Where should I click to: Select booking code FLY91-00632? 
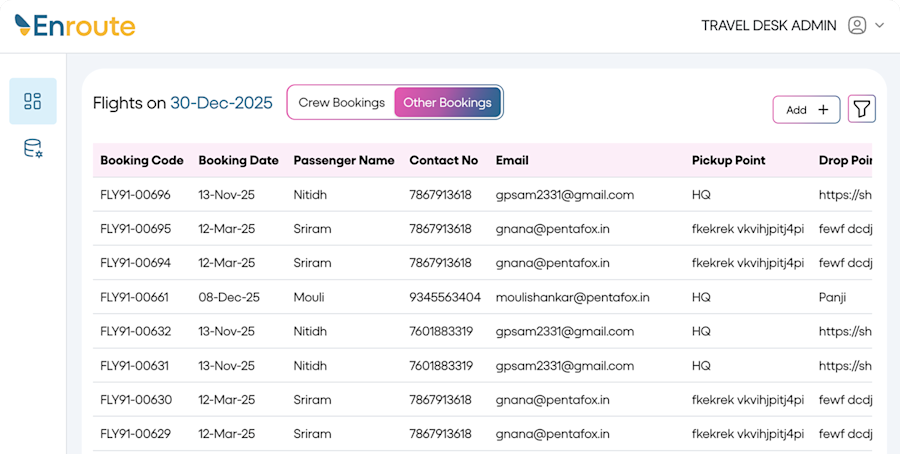tap(135, 331)
